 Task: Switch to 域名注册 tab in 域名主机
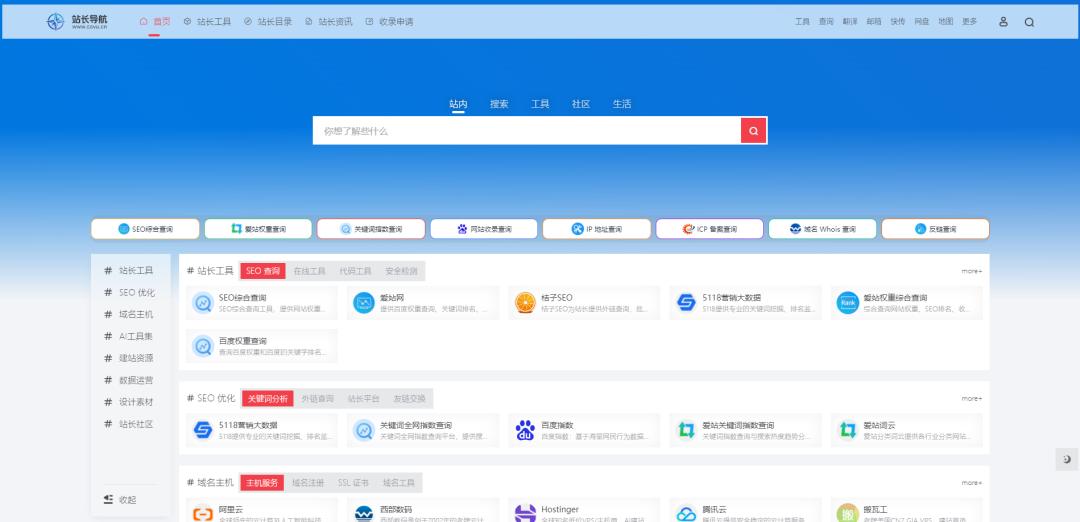coord(308,483)
